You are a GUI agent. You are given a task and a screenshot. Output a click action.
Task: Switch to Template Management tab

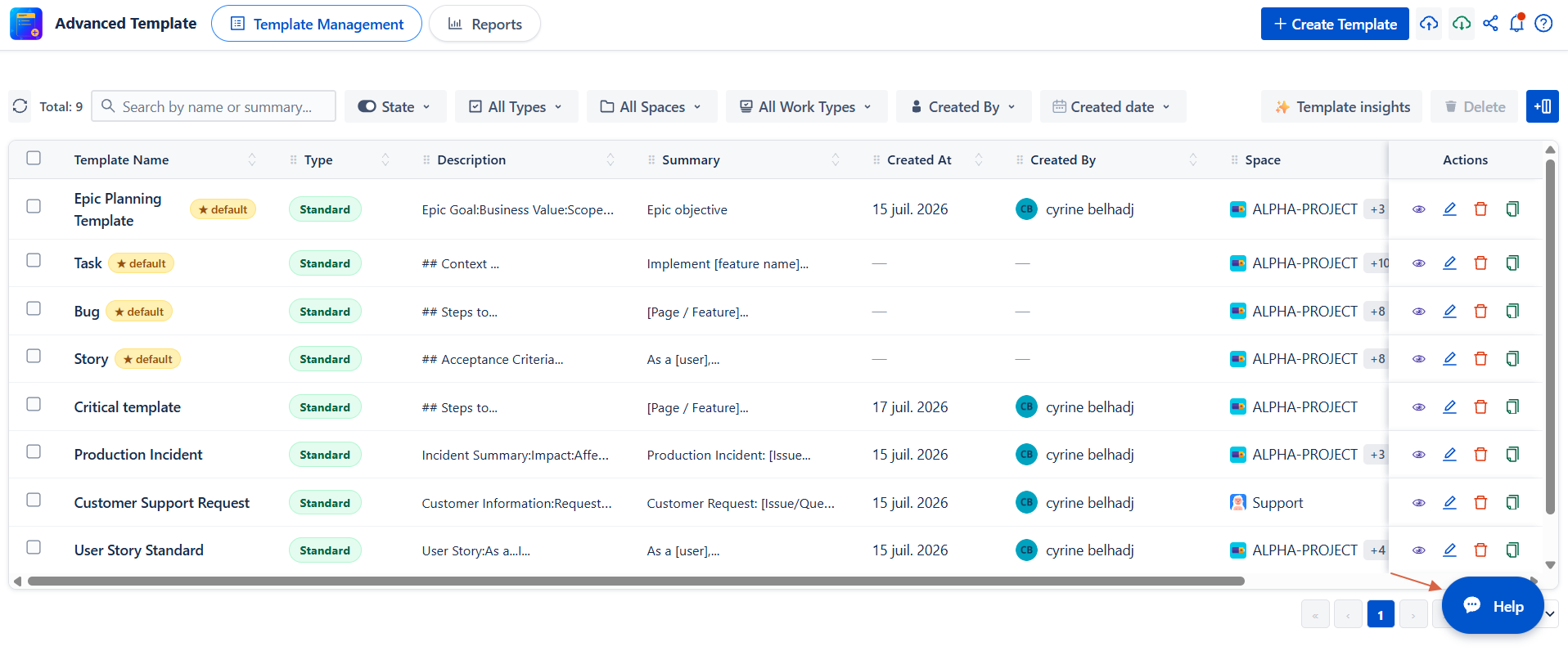(x=317, y=24)
